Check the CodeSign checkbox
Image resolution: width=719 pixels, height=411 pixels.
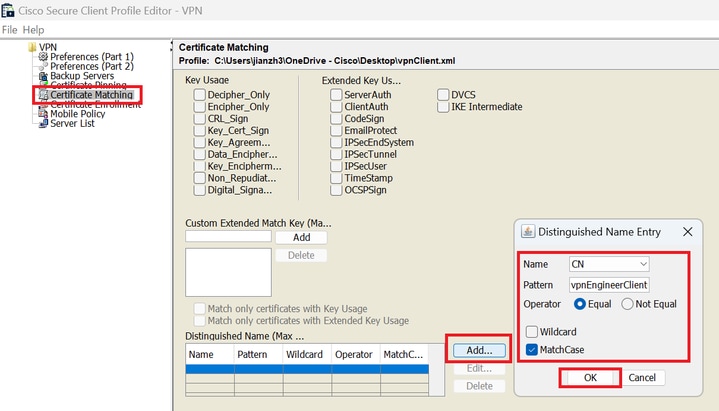[x=336, y=119]
